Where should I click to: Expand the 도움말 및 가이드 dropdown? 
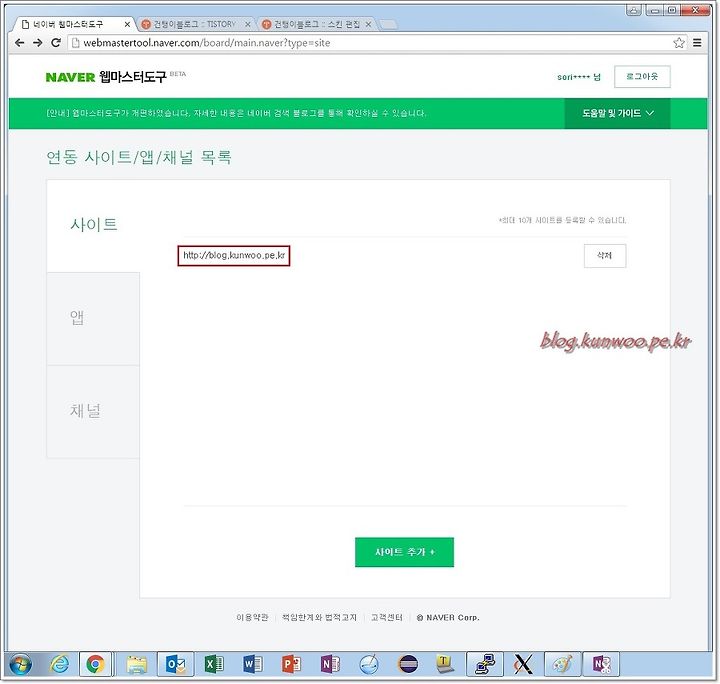(x=617, y=113)
